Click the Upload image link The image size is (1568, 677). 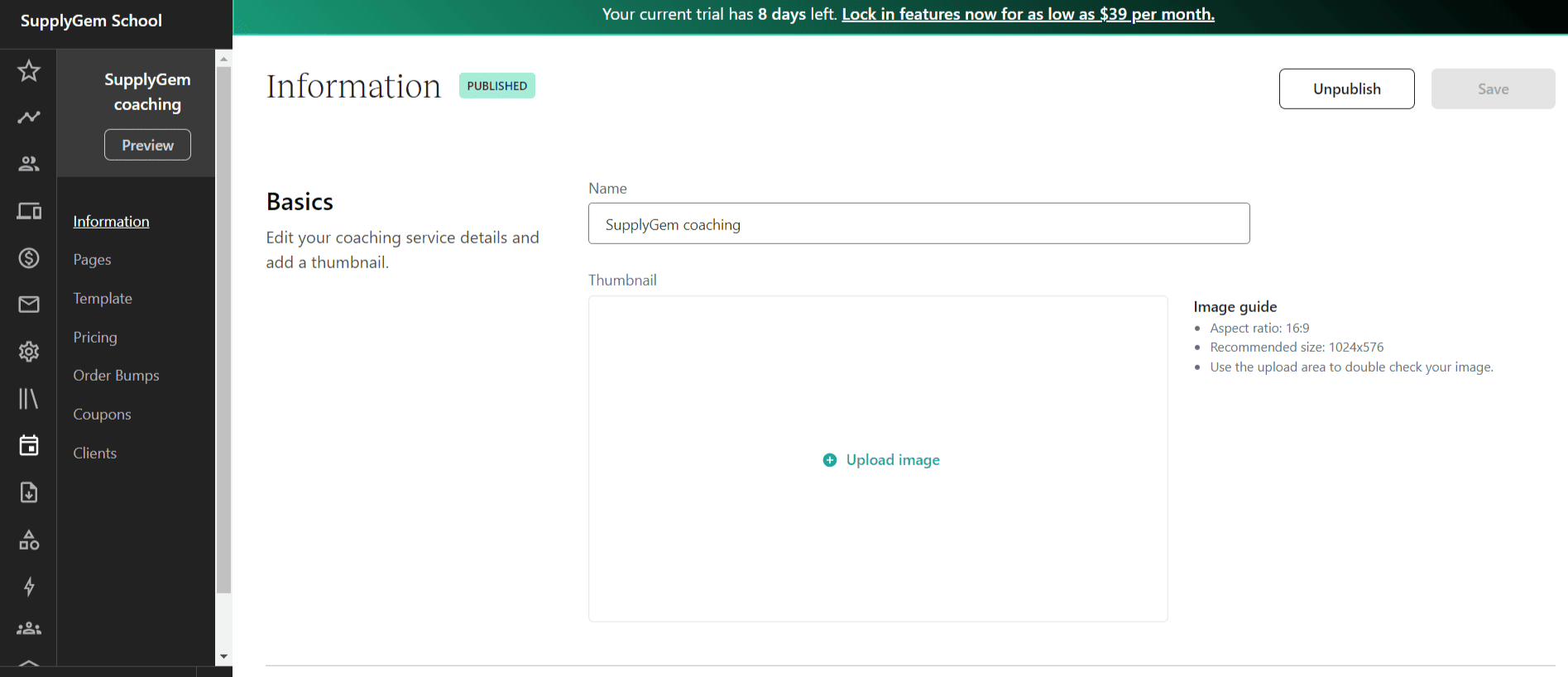tap(893, 460)
